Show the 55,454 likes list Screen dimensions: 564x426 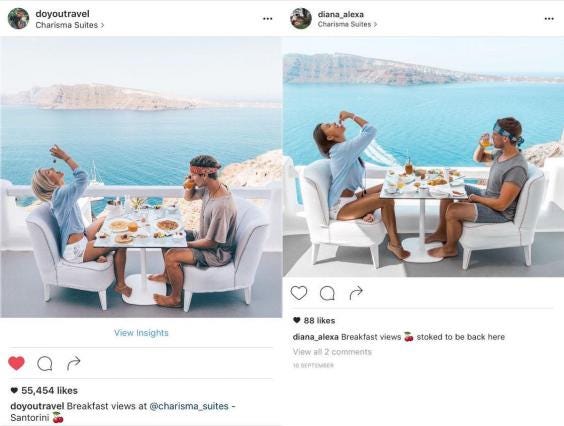(44, 390)
